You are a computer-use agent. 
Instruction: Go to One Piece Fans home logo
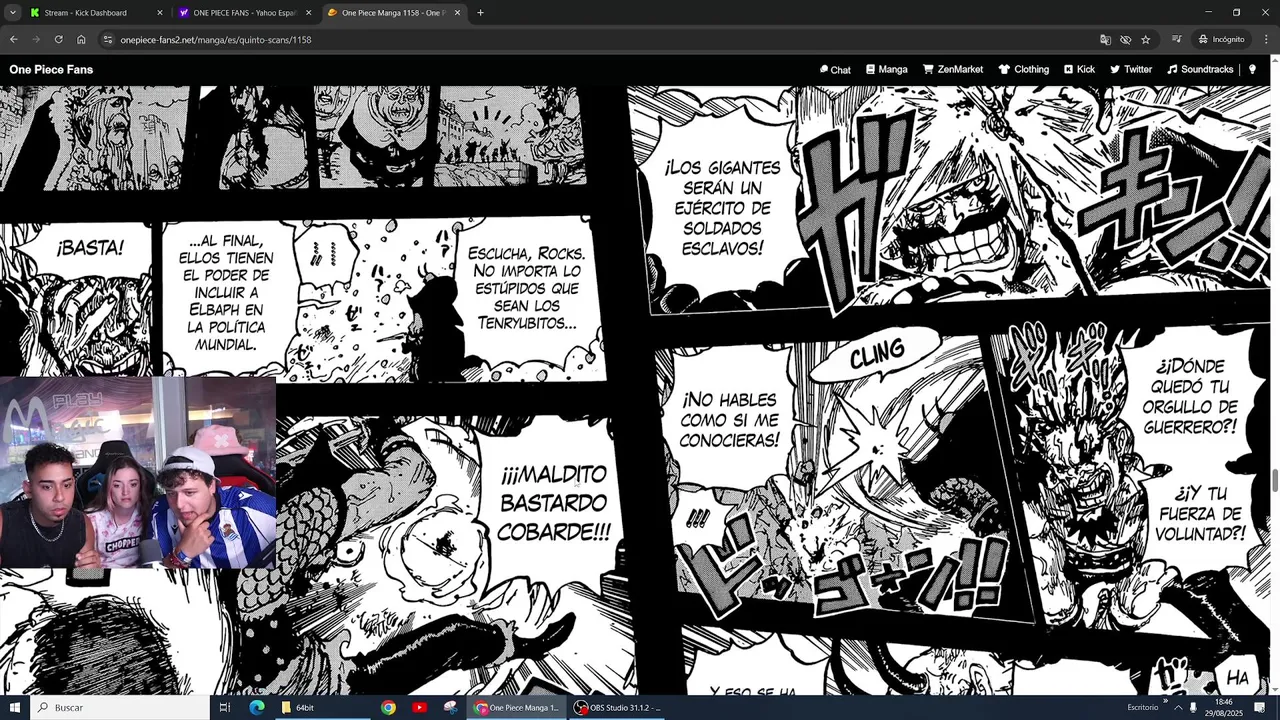[x=51, y=69]
